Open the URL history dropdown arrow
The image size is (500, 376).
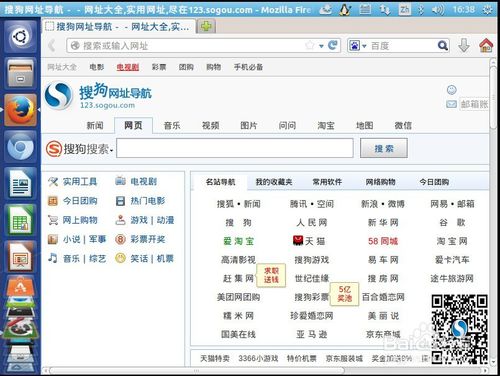pos(321,46)
